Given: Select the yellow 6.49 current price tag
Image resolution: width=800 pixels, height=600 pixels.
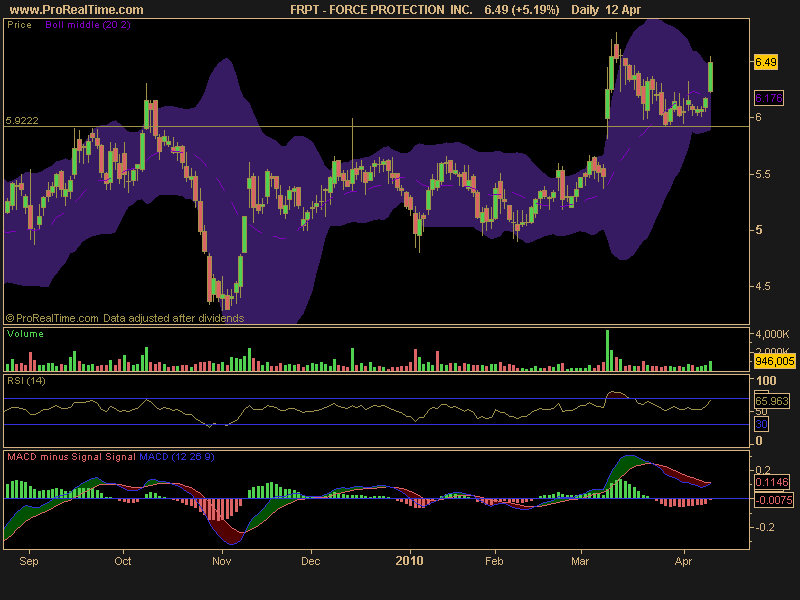Looking at the screenshot, I should (766, 62).
